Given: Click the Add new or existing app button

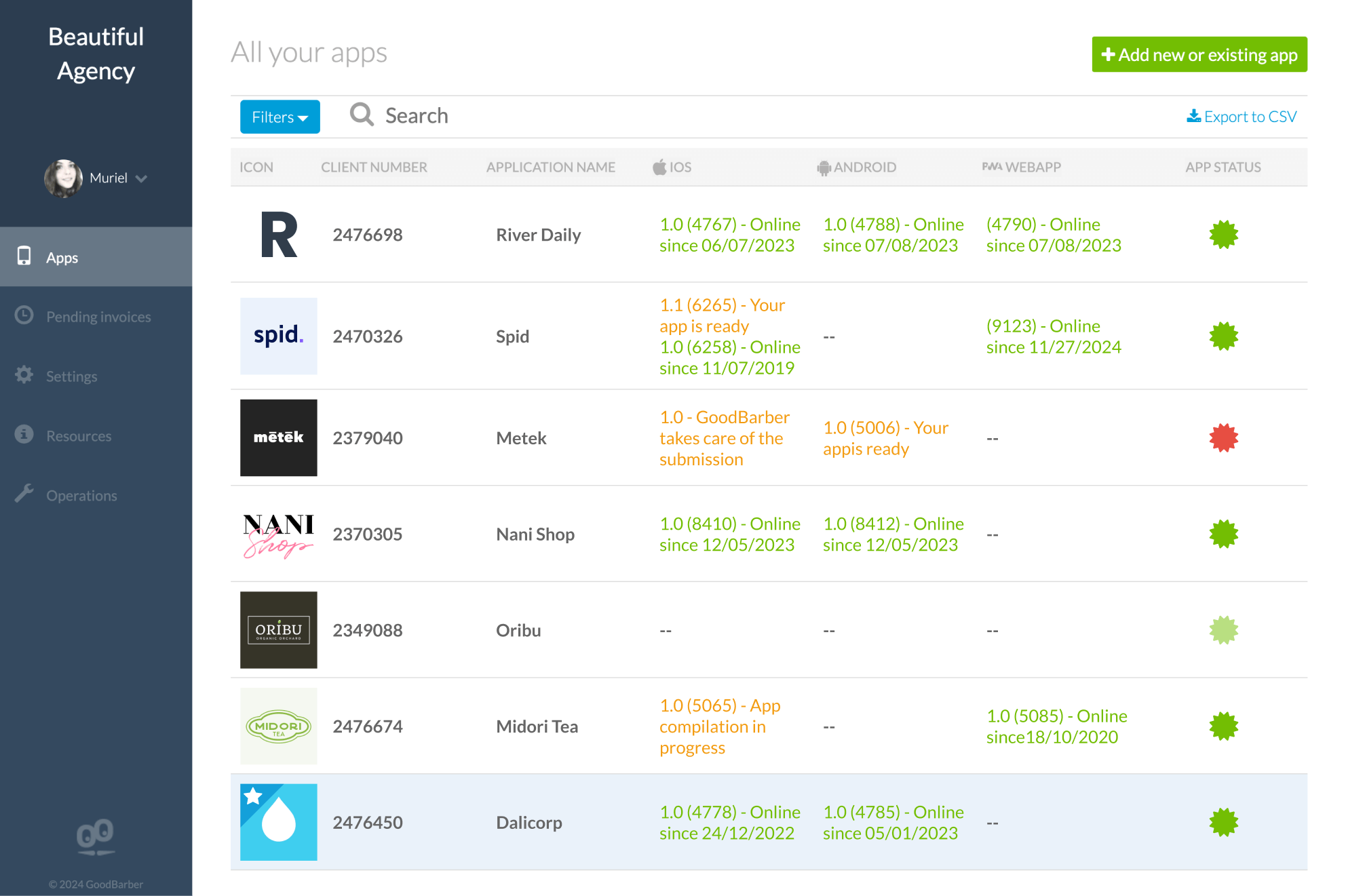Looking at the screenshot, I should [x=1199, y=54].
